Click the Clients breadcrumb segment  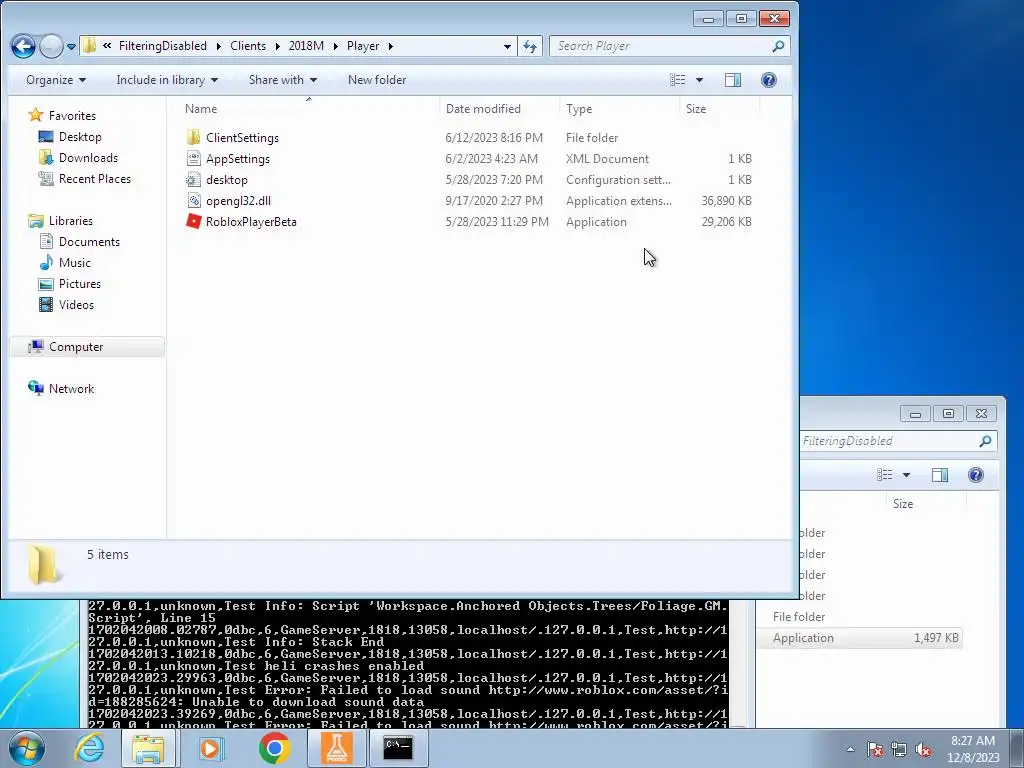(x=248, y=46)
